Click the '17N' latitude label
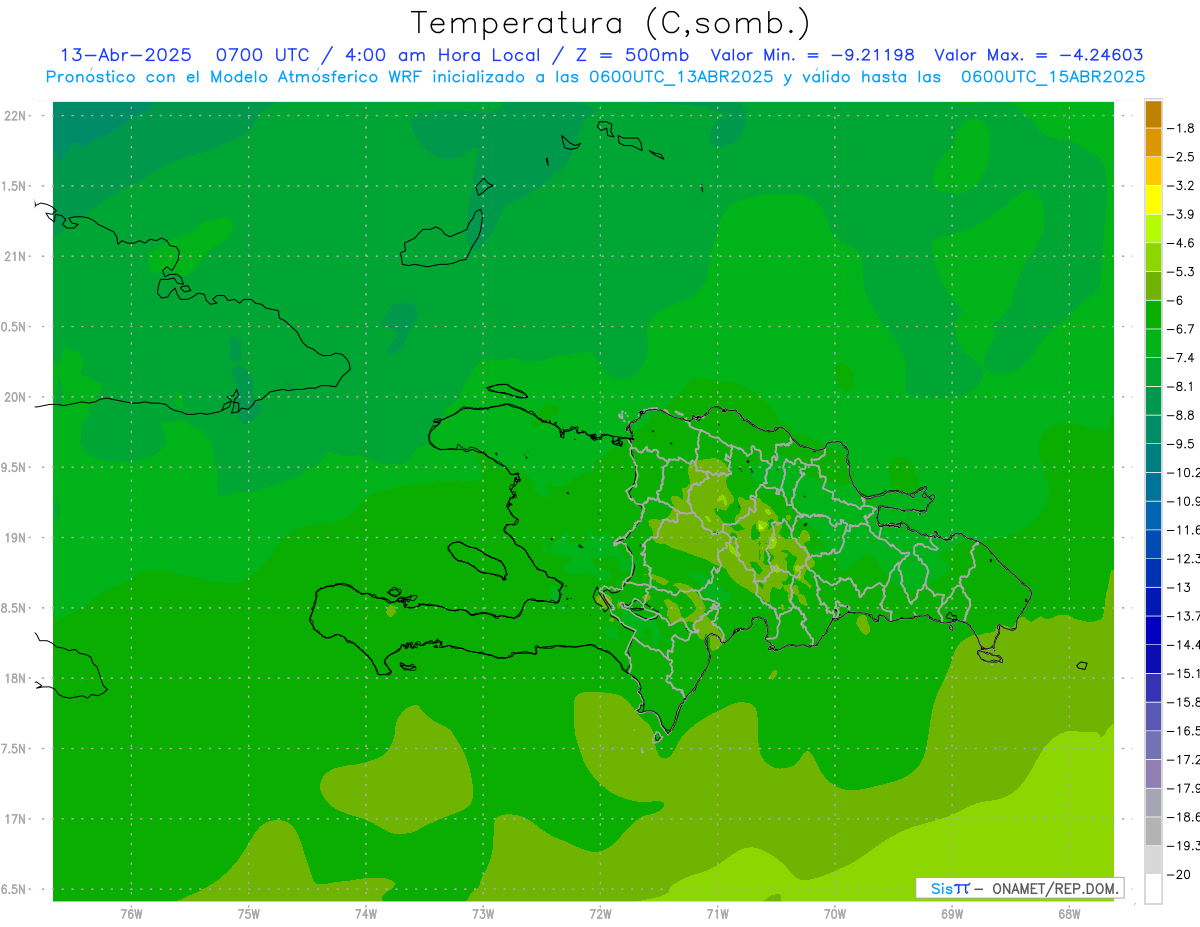 (16, 819)
